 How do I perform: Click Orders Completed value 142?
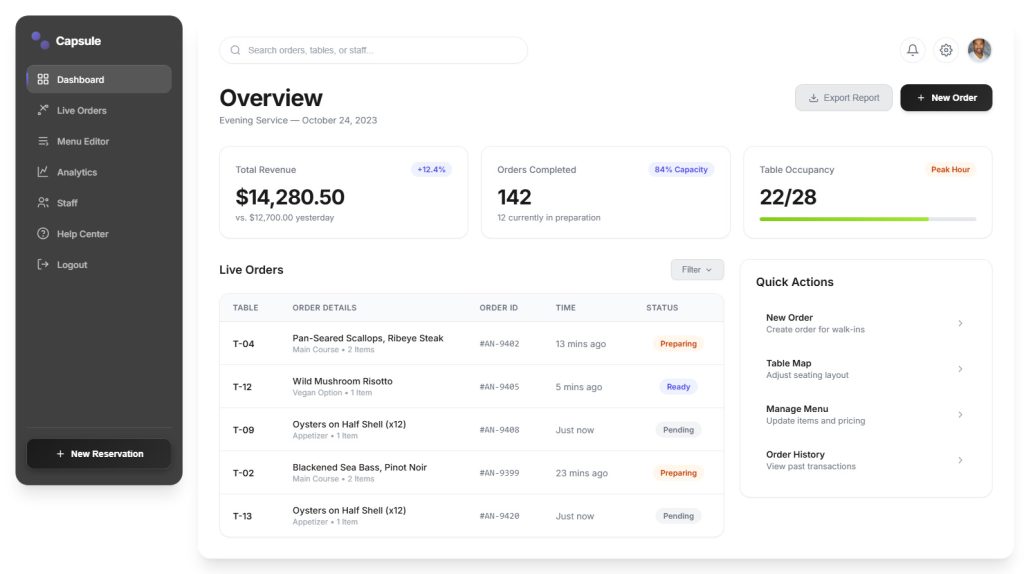[515, 197]
